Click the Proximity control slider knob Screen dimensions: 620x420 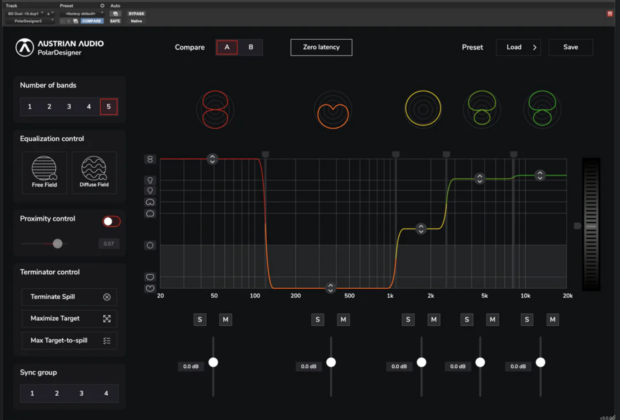[x=58, y=244]
